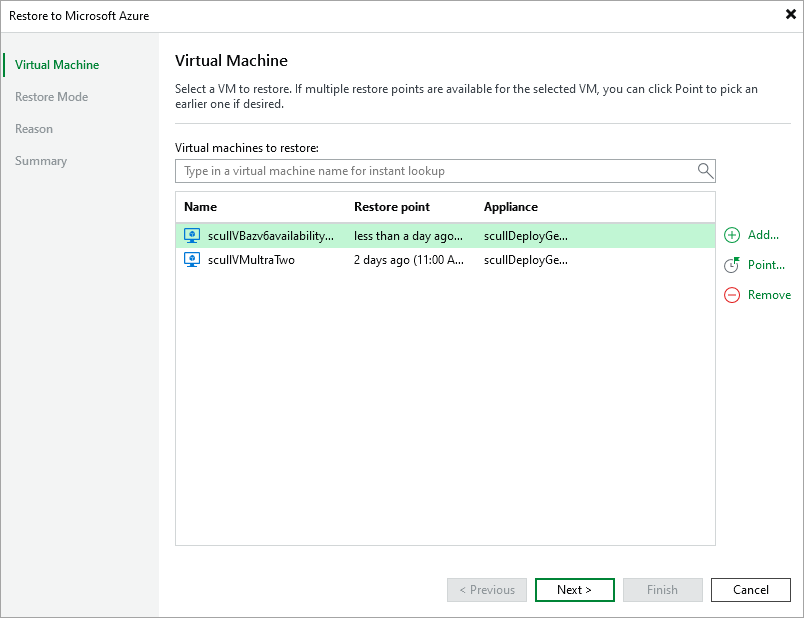
Task: Open the Reason wizard step
Action: coord(34,128)
